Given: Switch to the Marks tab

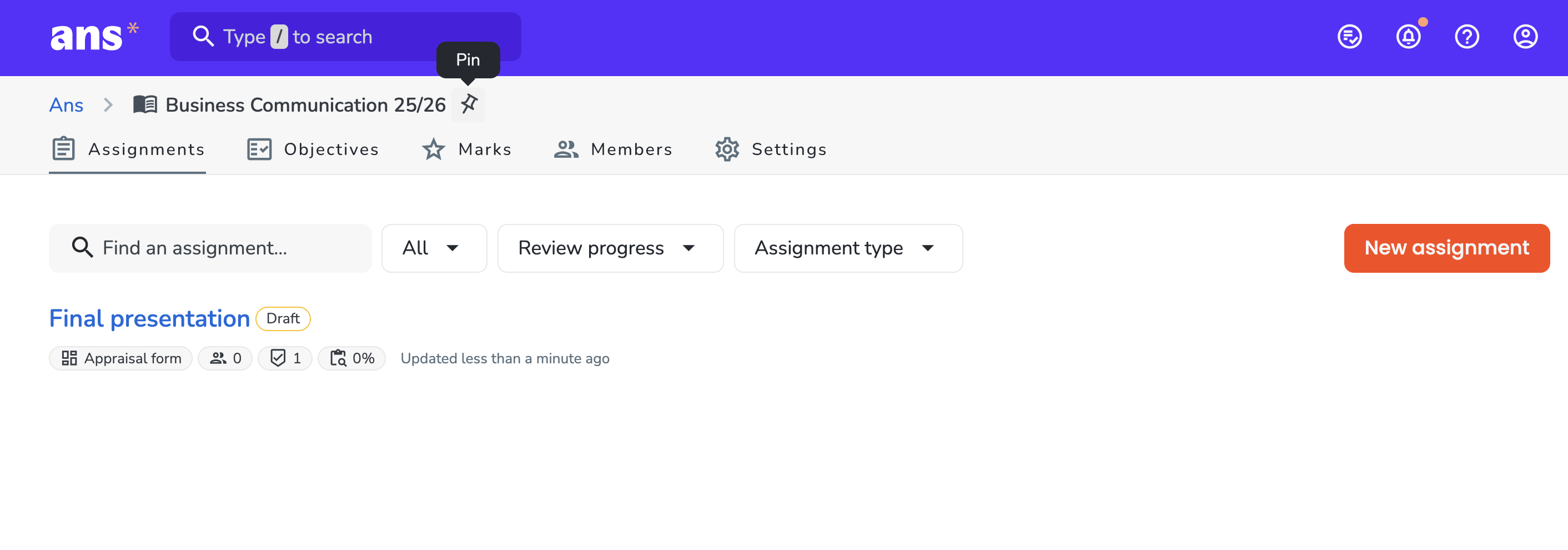Looking at the screenshot, I should click(x=466, y=149).
